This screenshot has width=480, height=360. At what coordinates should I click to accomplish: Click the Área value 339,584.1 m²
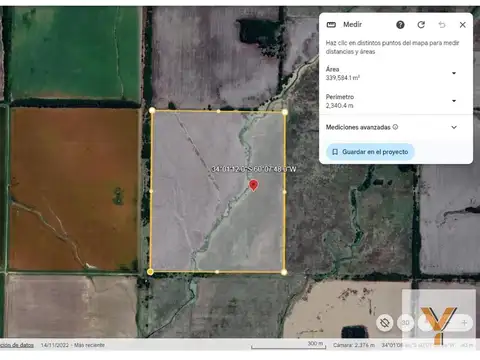(x=343, y=78)
